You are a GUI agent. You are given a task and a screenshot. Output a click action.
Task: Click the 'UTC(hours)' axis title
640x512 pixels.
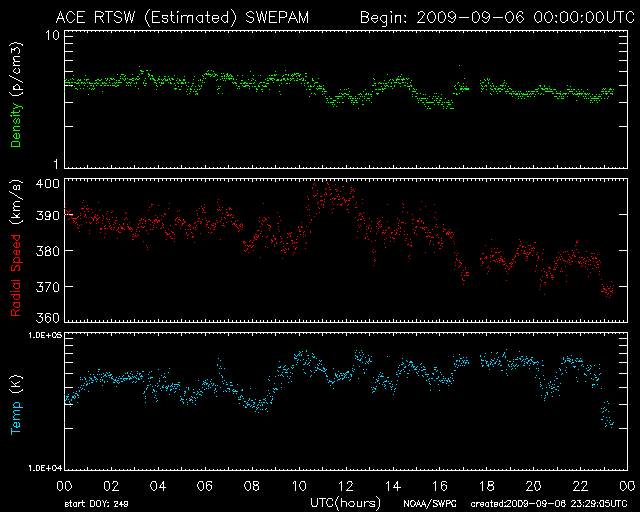(x=345, y=503)
